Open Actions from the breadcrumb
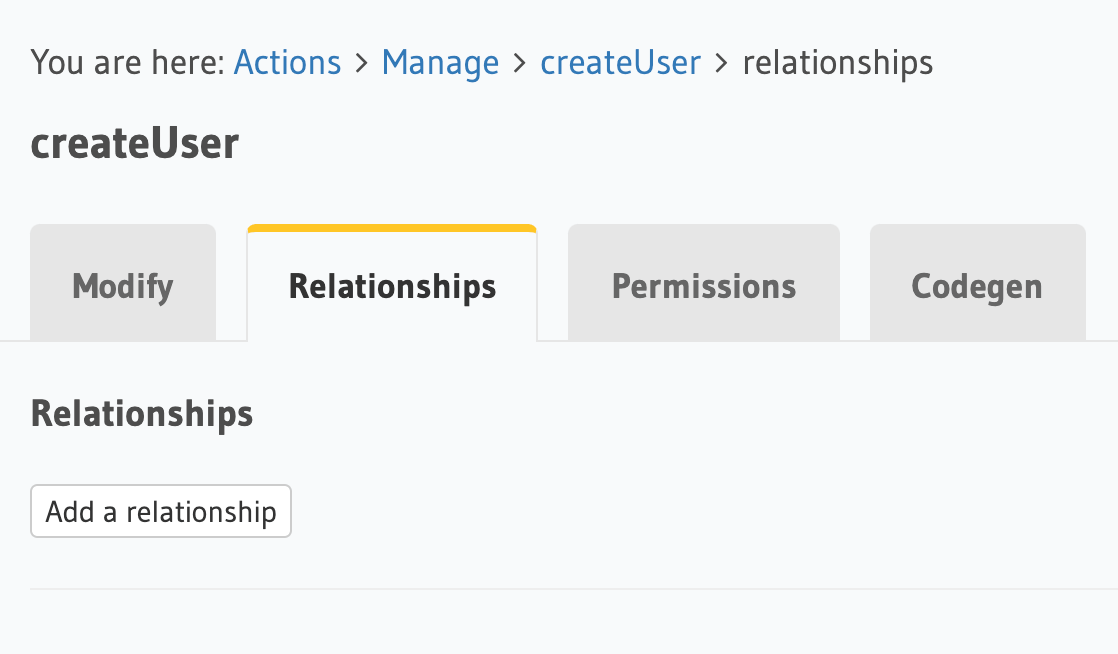Image resolution: width=1118 pixels, height=654 pixels. (x=287, y=62)
